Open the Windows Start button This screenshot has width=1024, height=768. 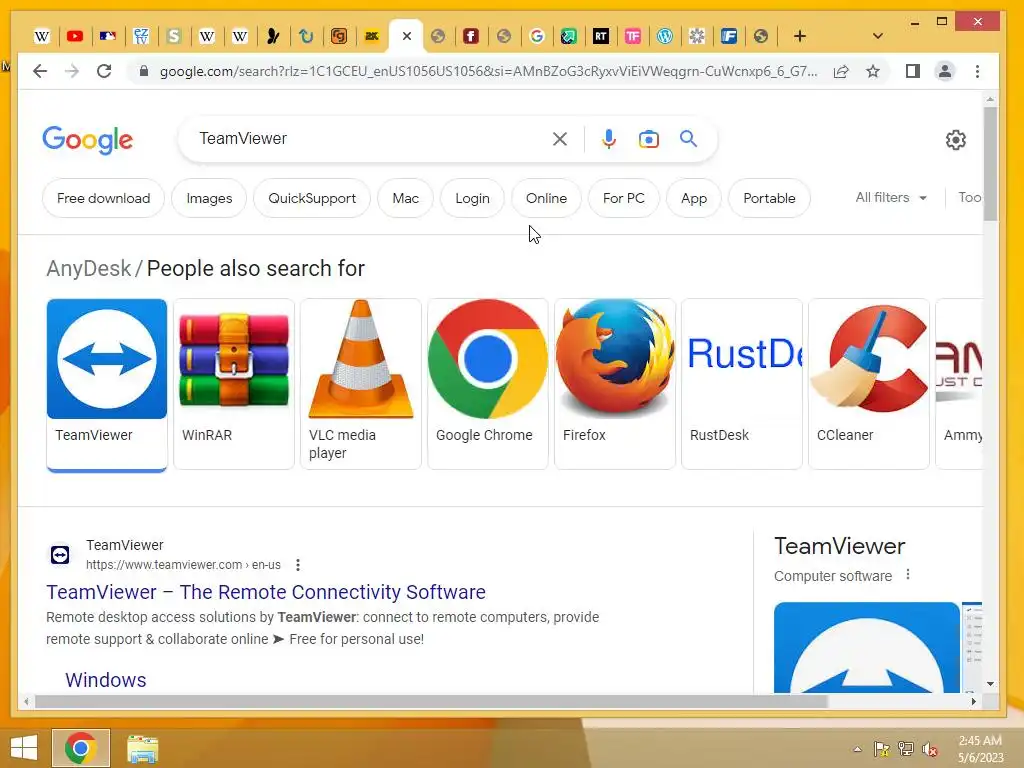(24, 748)
